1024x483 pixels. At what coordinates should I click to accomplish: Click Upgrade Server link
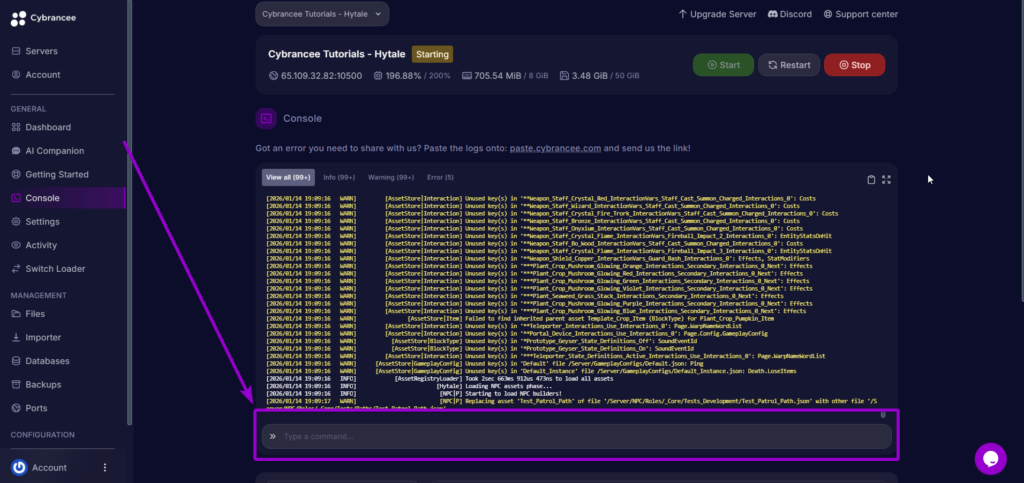(716, 14)
